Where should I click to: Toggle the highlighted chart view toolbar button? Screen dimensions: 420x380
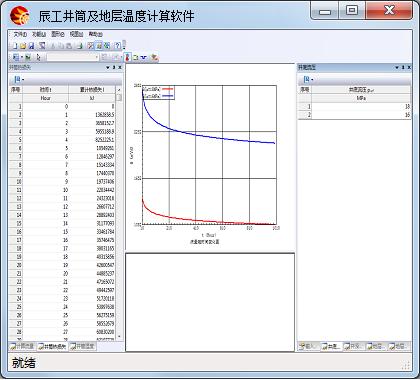pyautogui.click(x=99, y=46)
